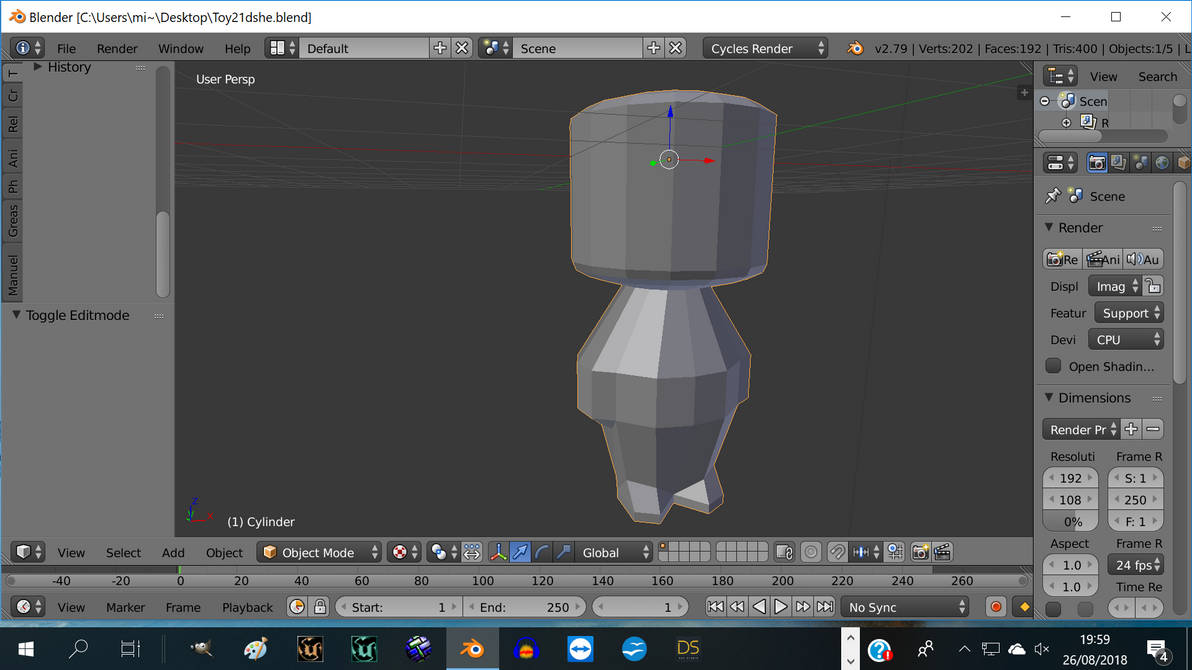Viewport: 1192px width, 670px height.
Task: Open the Help menu
Action: [x=237, y=48]
